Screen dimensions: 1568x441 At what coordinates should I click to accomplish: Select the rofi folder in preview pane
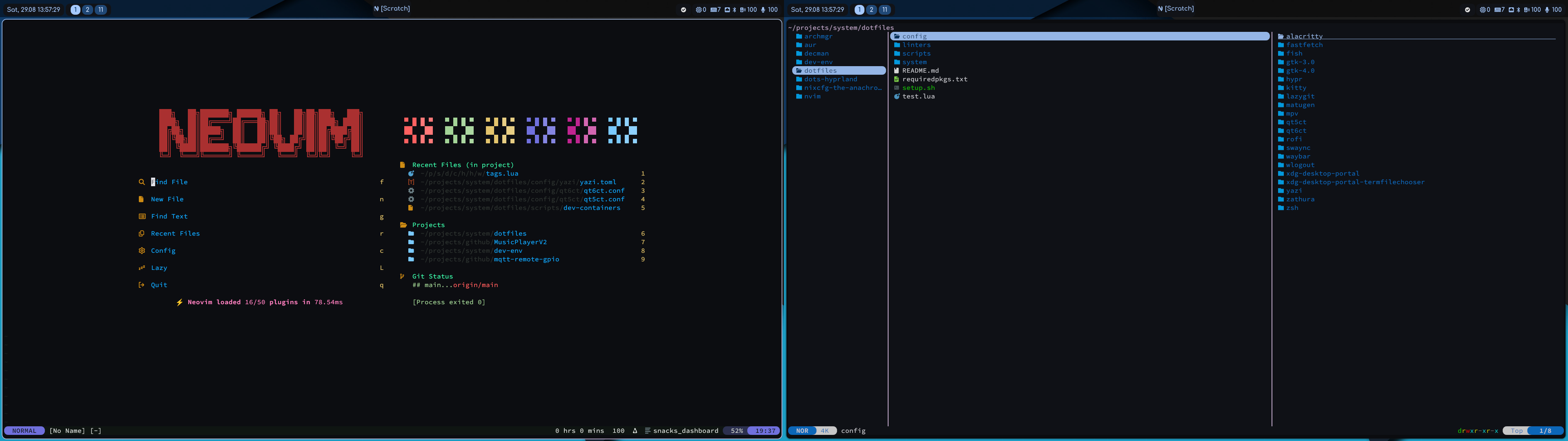click(x=1294, y=140)
